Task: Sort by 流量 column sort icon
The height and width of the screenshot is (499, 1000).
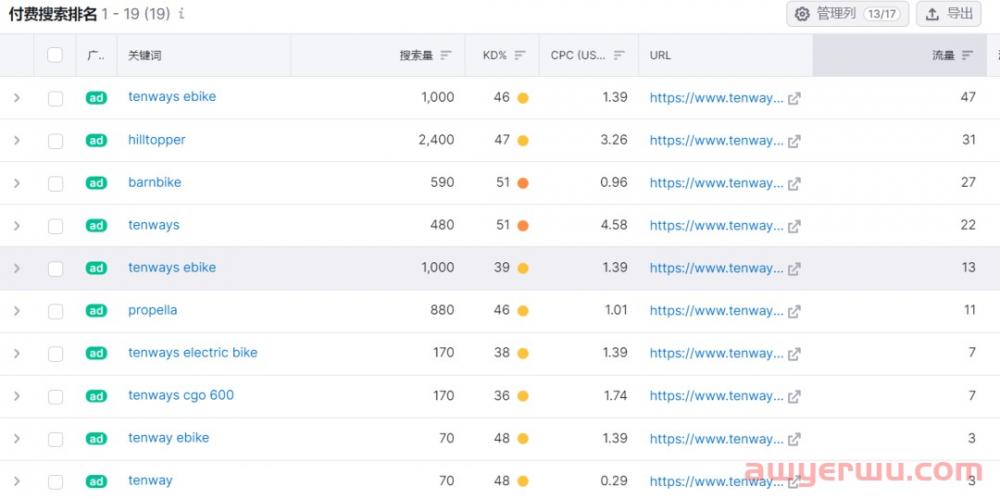Action: [967, 55]
